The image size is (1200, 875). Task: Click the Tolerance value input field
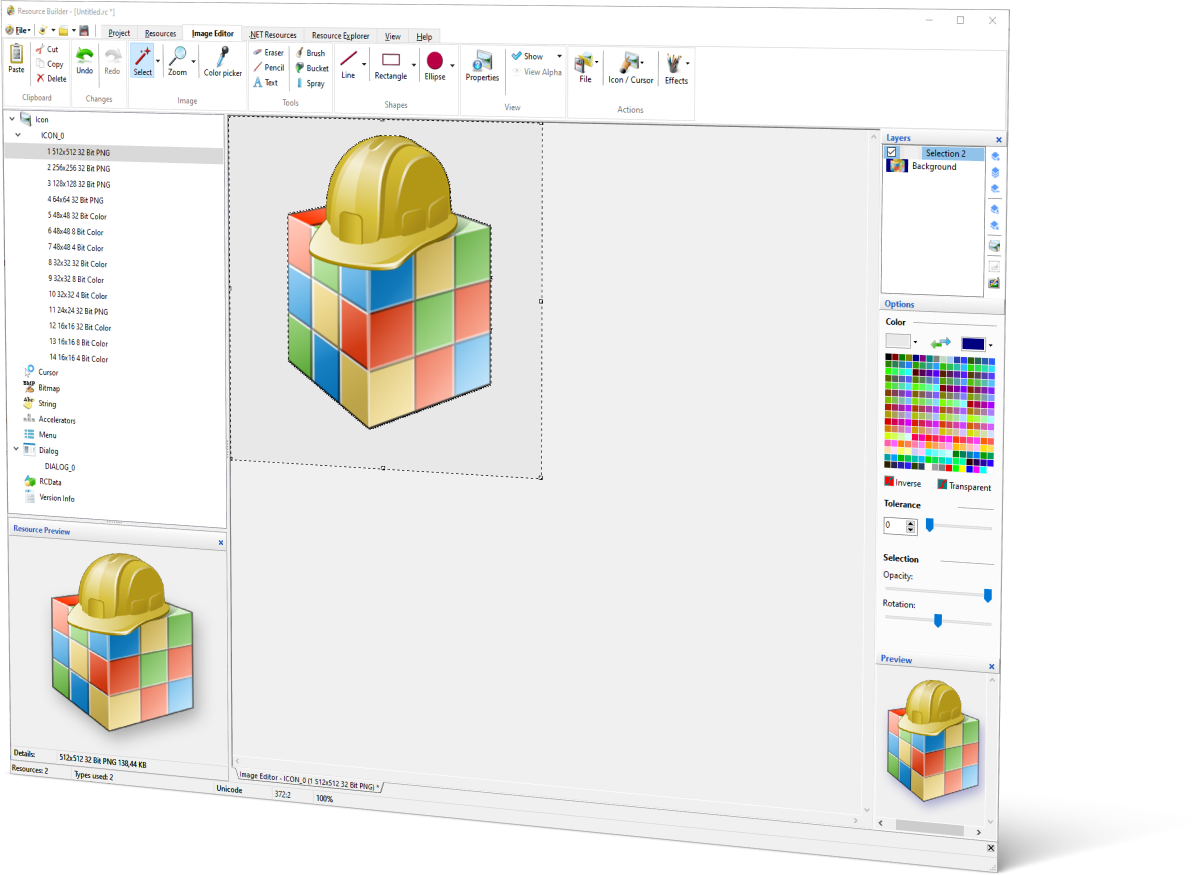[895, 525]
